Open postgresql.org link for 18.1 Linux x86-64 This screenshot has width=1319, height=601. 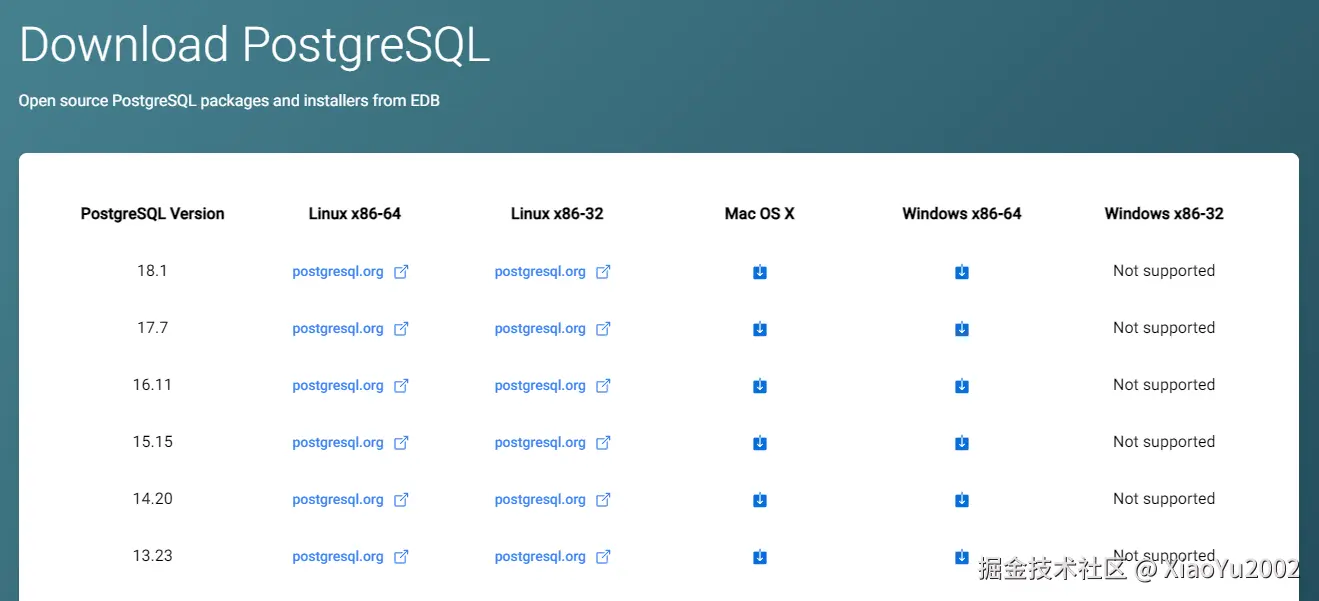pos(338,272)
